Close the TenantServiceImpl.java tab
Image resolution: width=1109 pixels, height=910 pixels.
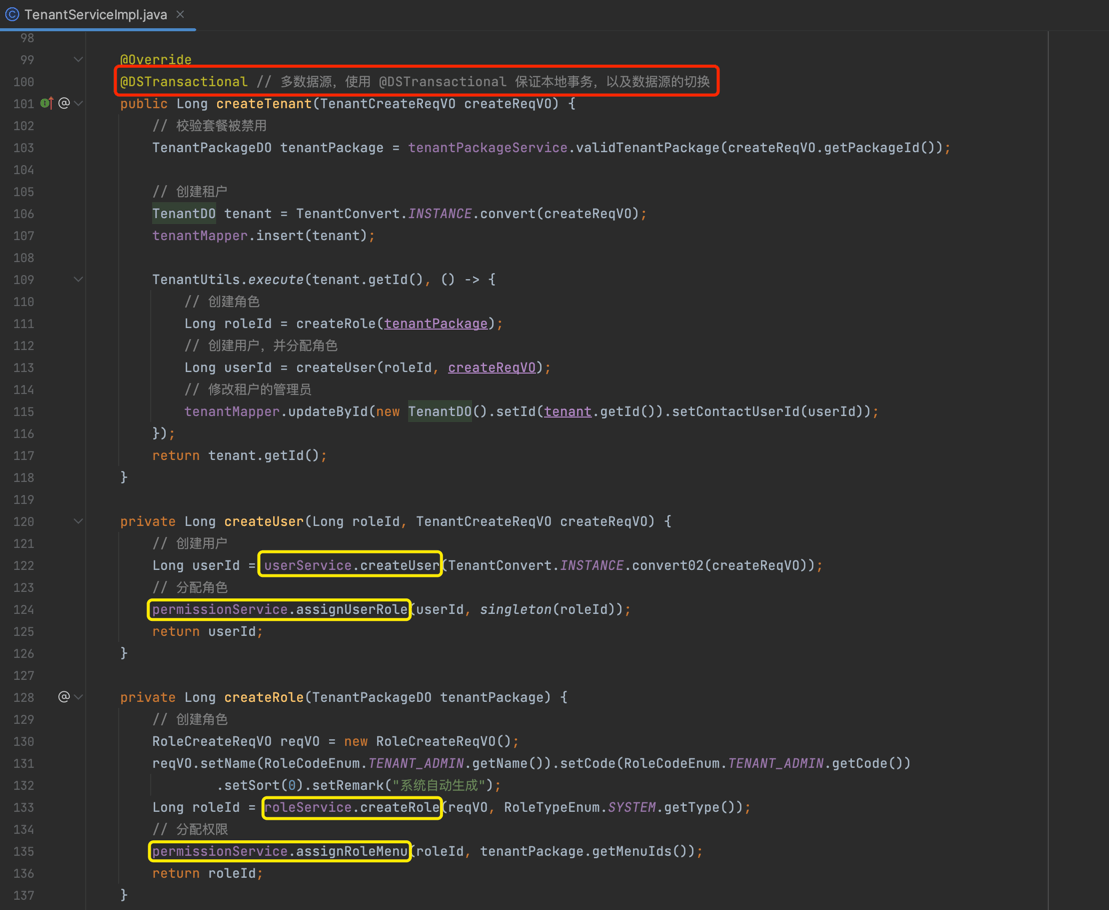click(x=180, y=15)
